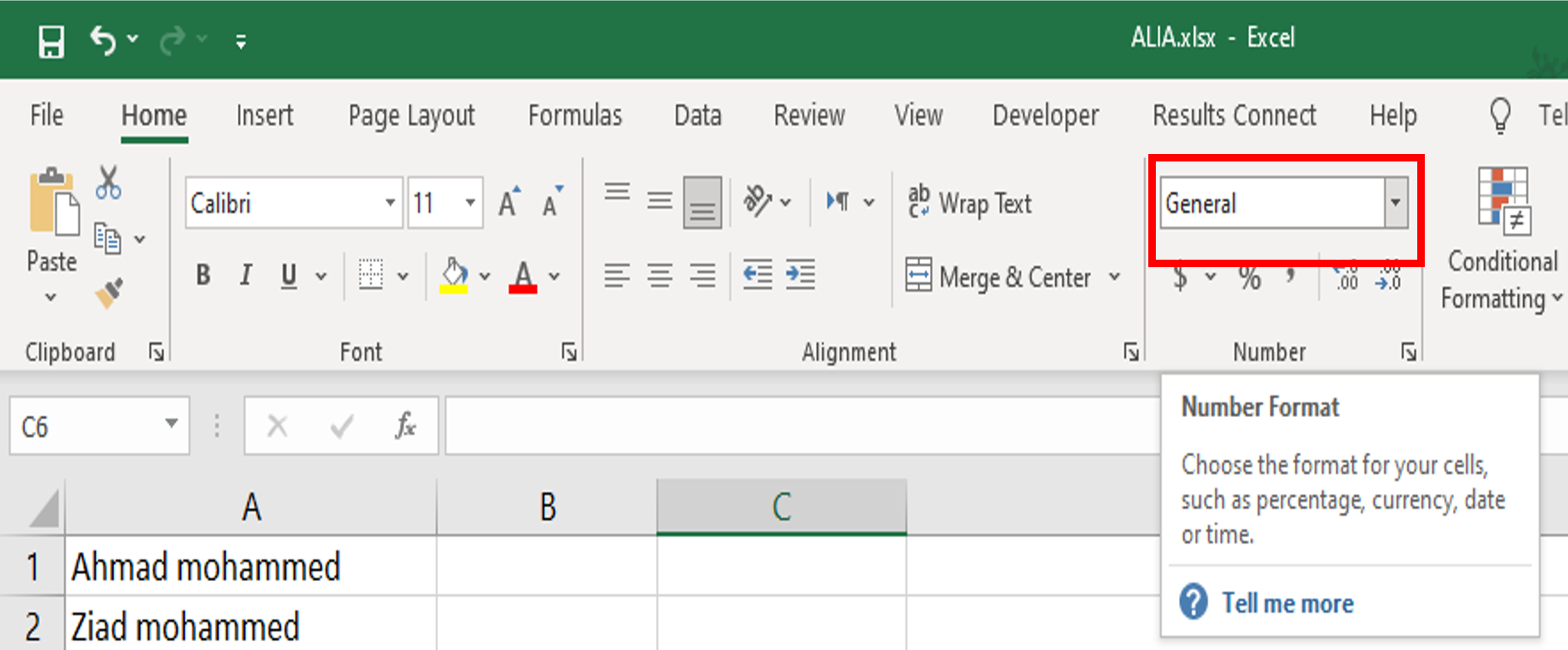Open the fill color palette arrow
Viewport: 1568px width, 650px height.
pyautogui.click(x=485, y=276)
